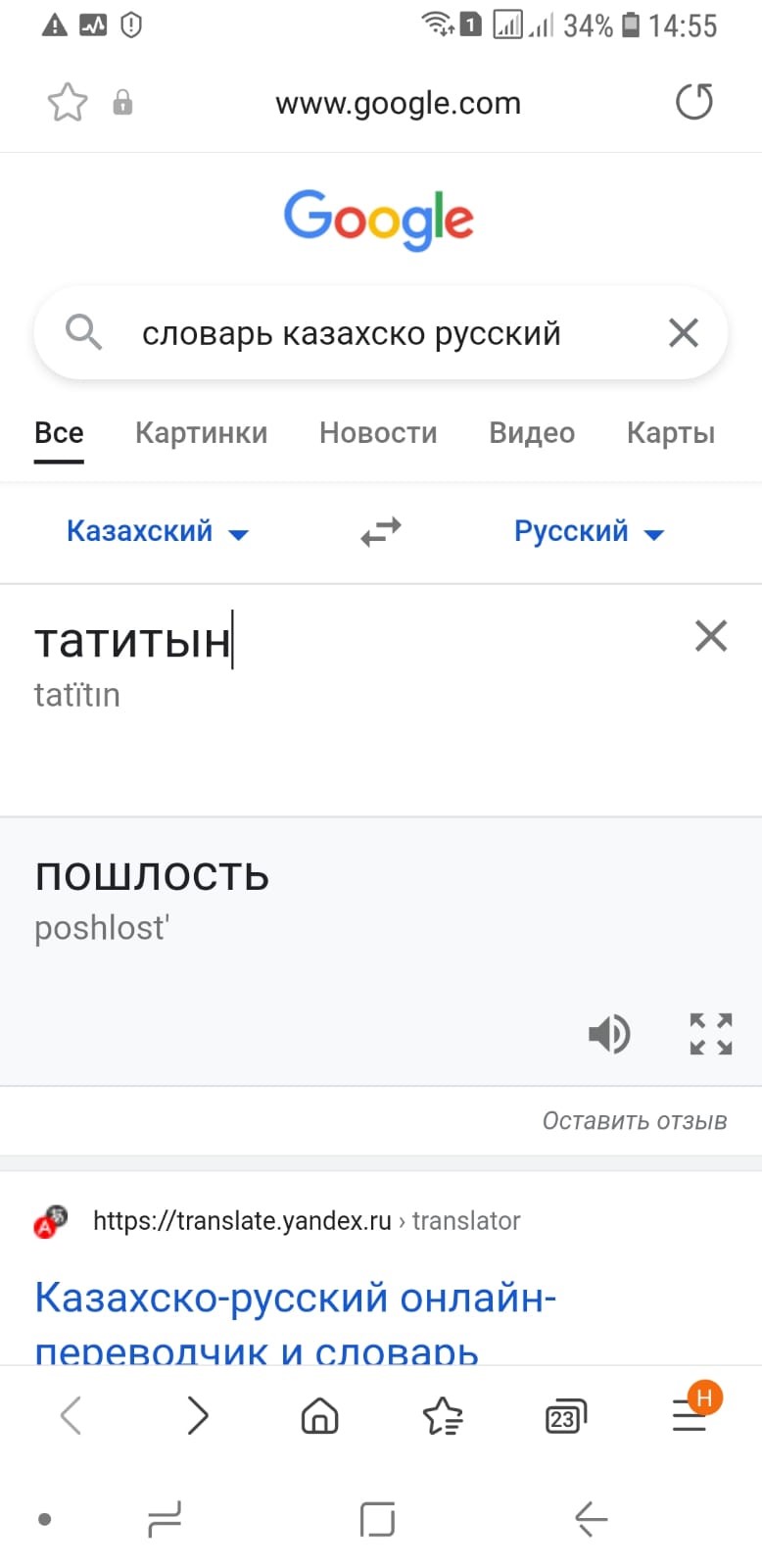Viewport: 762px width, 1568px height.
Task: Click Оставить отзыв feedback link
Action: tap(635, 1121)
